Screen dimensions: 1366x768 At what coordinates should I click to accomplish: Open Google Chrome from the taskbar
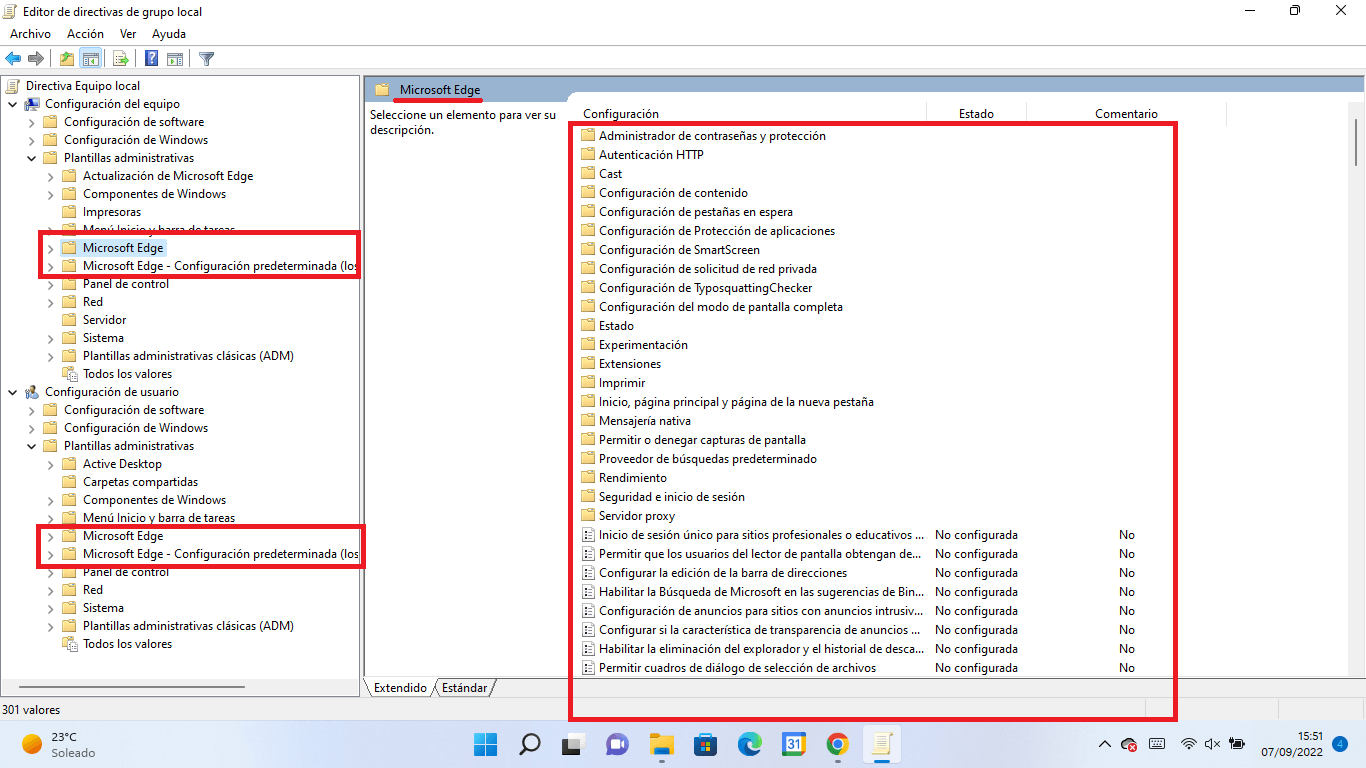pyautogui.click(x=838, y=744)
